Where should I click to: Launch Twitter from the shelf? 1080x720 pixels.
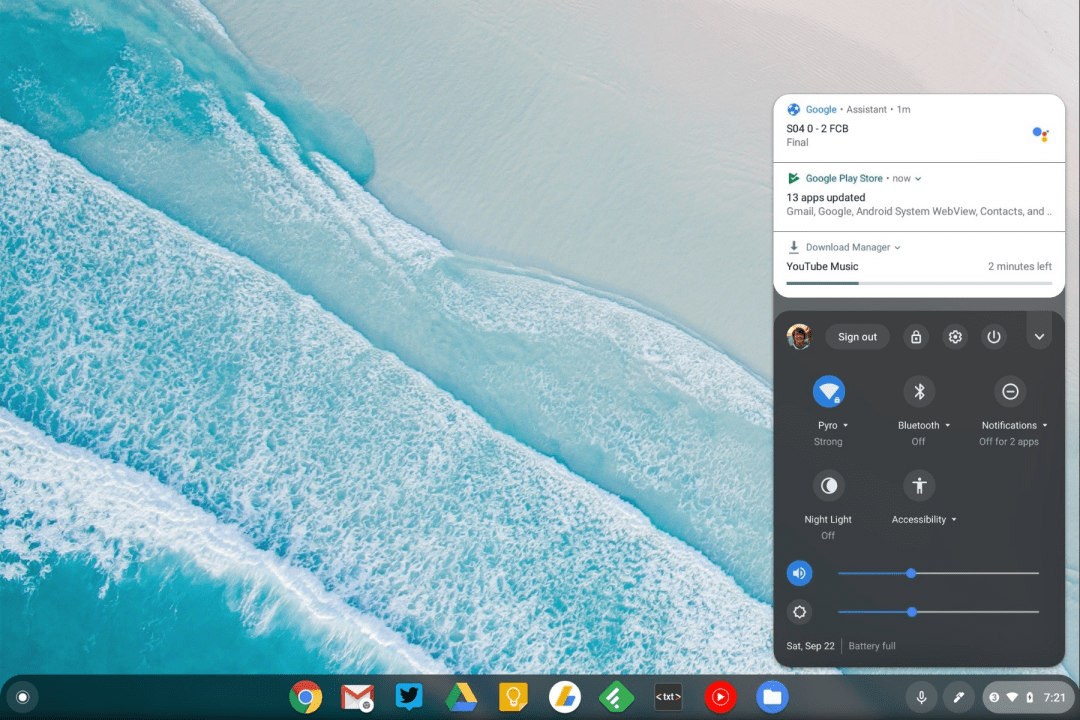click(x=409, y=697)
